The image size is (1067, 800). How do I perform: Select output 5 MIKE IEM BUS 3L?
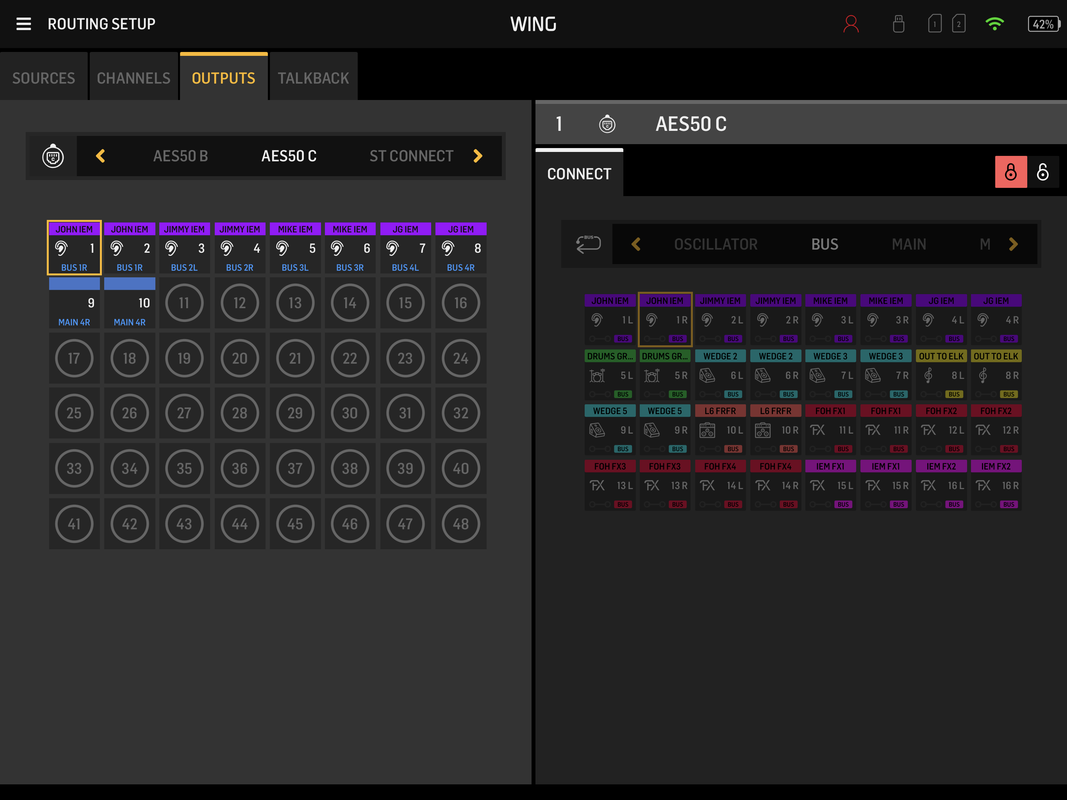point(295,248)
